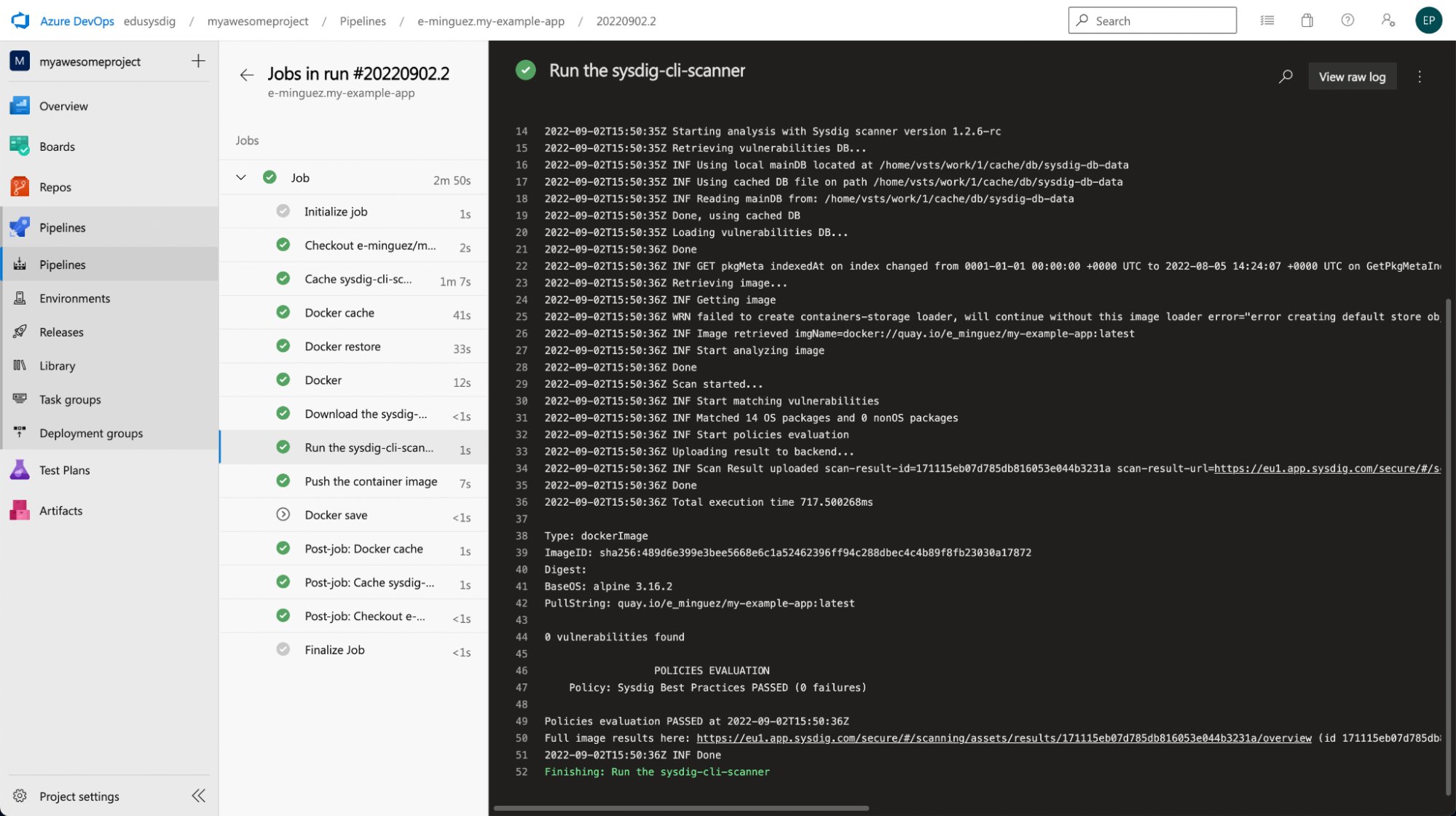
Task: Open the full image results link
Action: pos(1003,737)
